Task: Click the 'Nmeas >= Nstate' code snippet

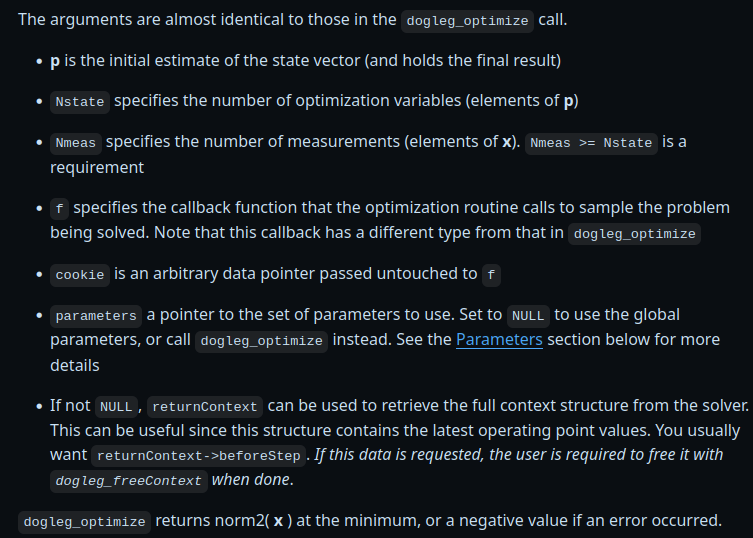Action: point(591,143)
